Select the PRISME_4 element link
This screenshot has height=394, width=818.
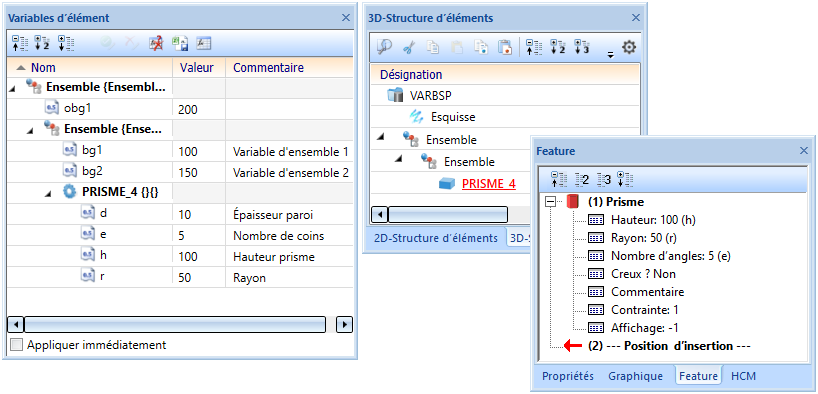489,184
